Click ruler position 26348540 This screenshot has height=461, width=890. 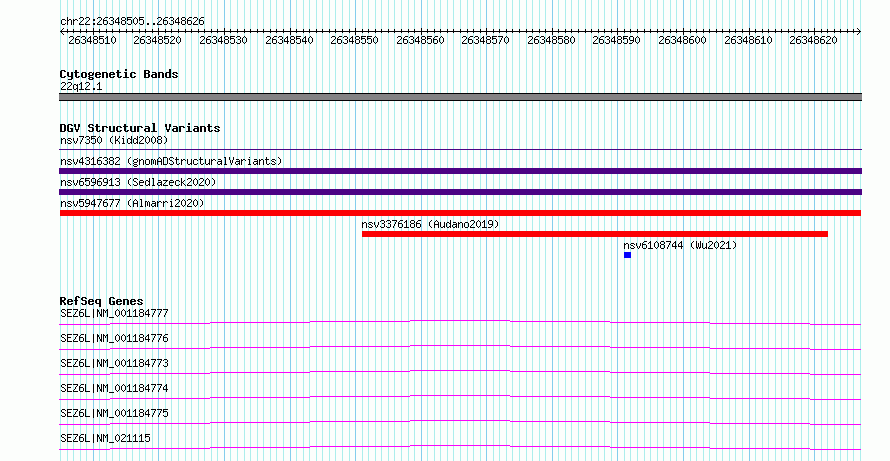(x=289, y=40)
